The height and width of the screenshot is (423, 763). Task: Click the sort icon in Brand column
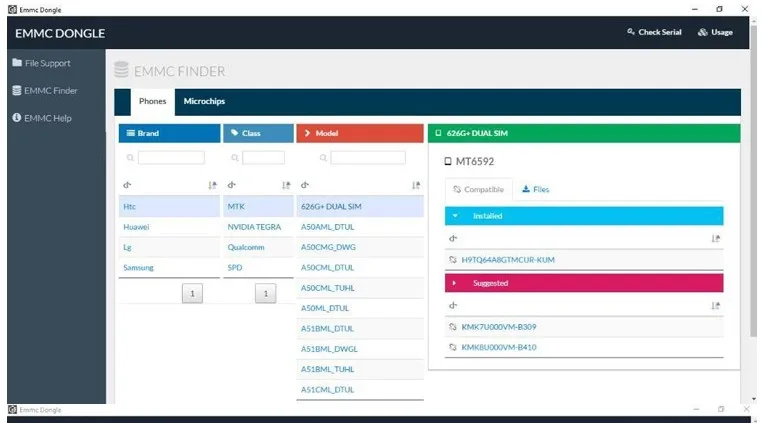tap(212, 185)
